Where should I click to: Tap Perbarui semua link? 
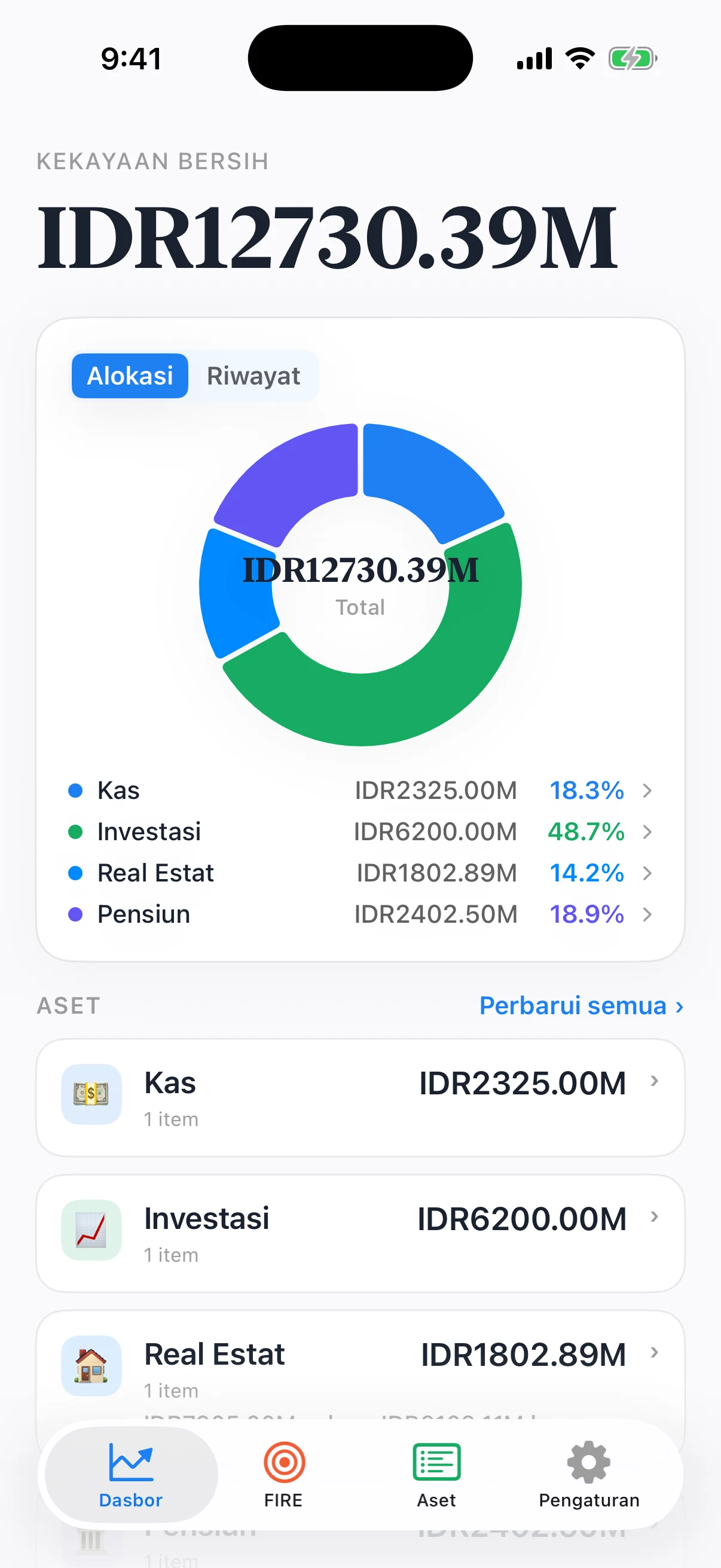pos(582,1006)
